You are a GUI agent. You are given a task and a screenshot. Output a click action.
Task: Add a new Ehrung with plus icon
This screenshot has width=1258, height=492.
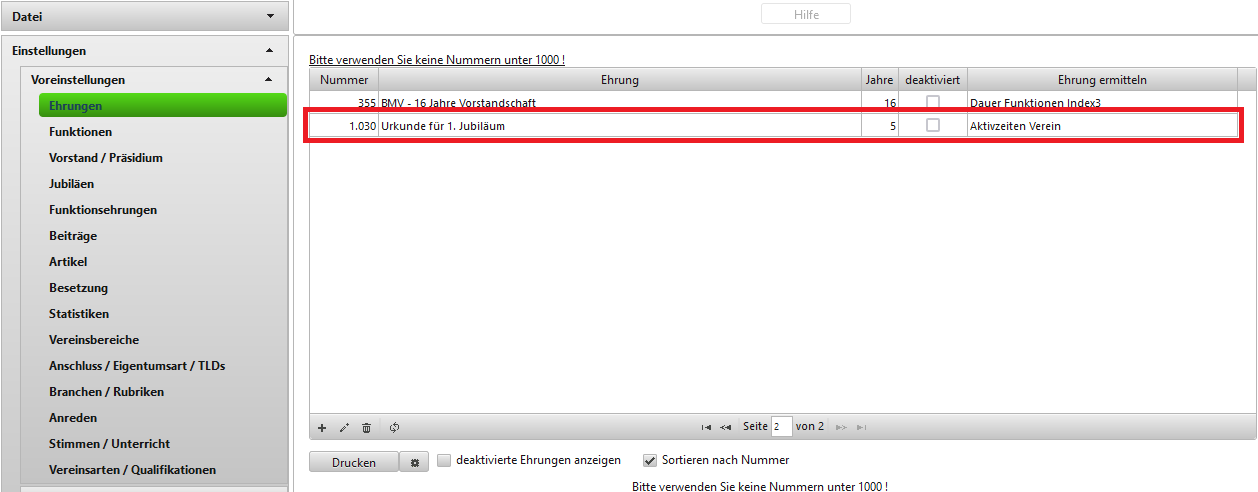(x=322, y=427)
